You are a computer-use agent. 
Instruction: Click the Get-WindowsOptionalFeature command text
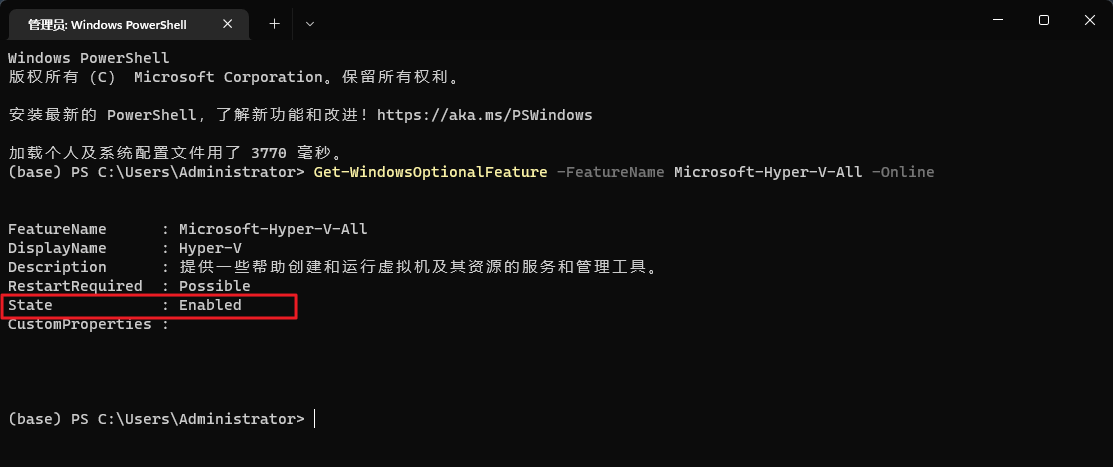430,172
